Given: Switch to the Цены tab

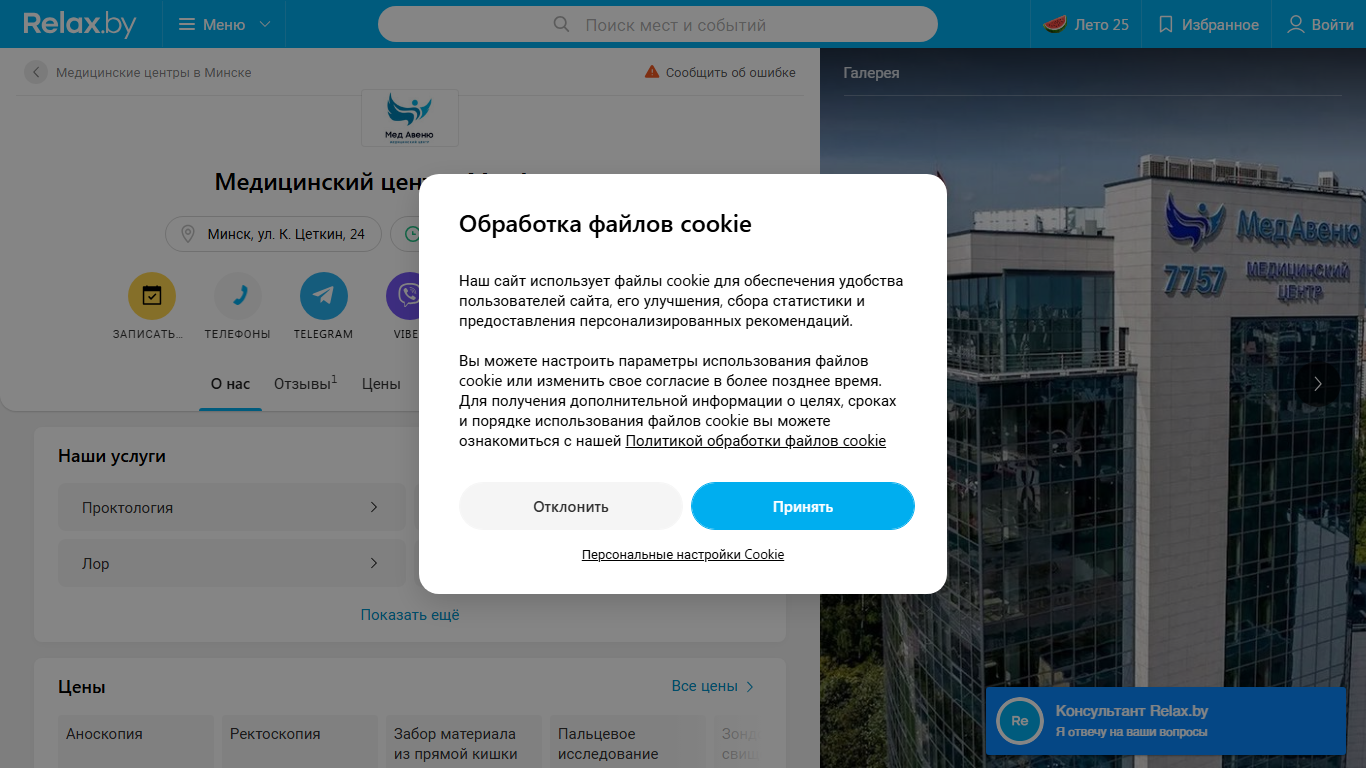Looking at the screenshot, I should coord(381,384).
